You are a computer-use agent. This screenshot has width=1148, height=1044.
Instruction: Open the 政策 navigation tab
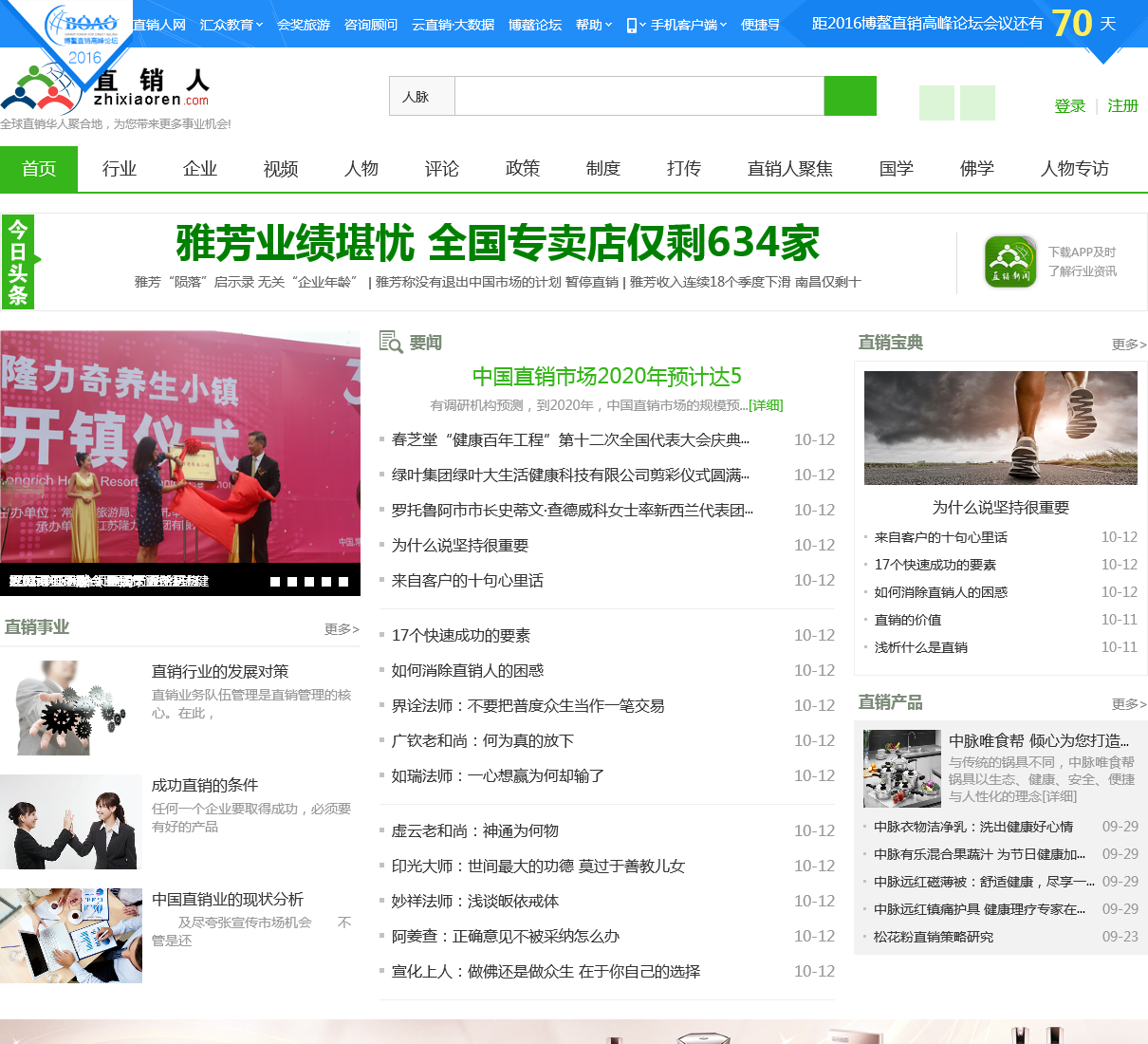pos(523,169)
